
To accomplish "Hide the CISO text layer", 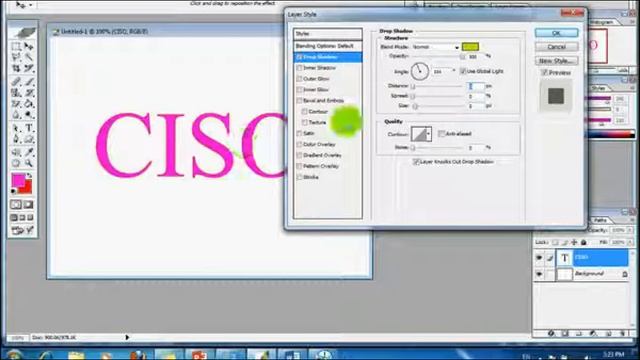I will point(539,258).
